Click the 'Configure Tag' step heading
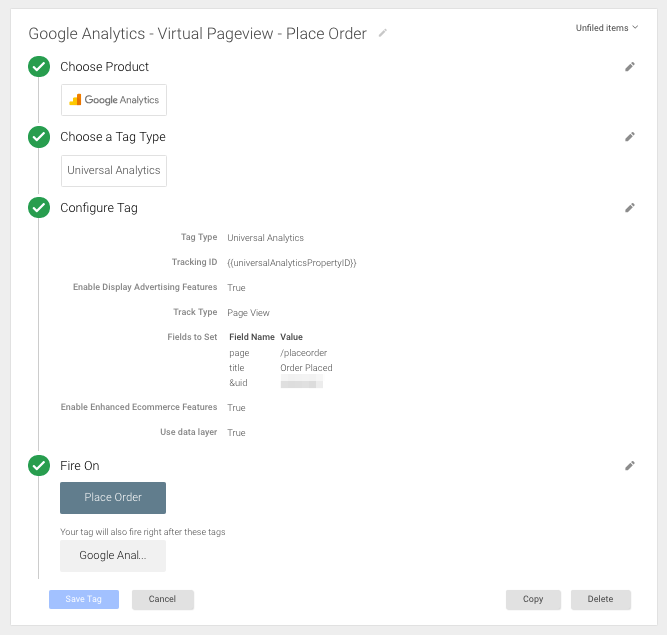 pos(99,208)
